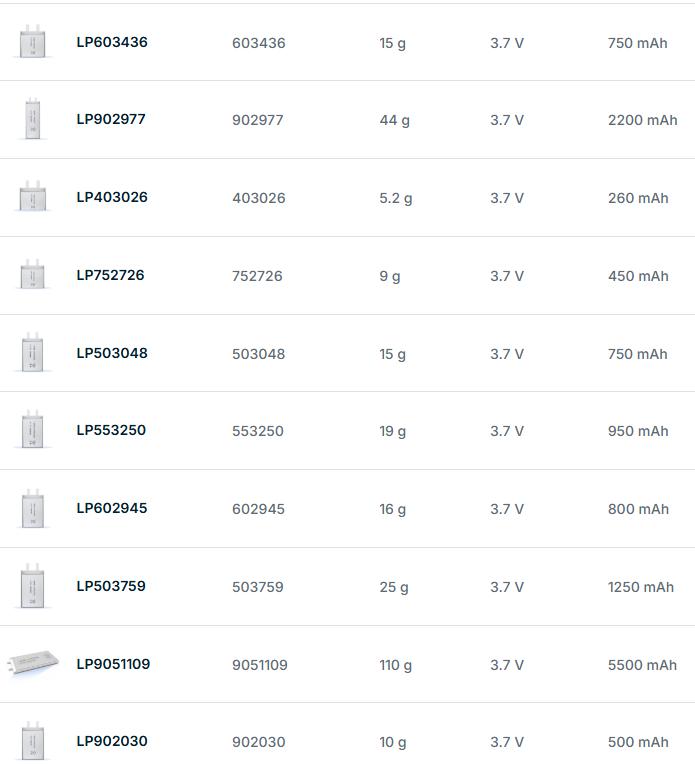The height and width of the screenshot is (764, 695).
Task: Open the LP553250 battery thumbnail
Action: [32, 430]
